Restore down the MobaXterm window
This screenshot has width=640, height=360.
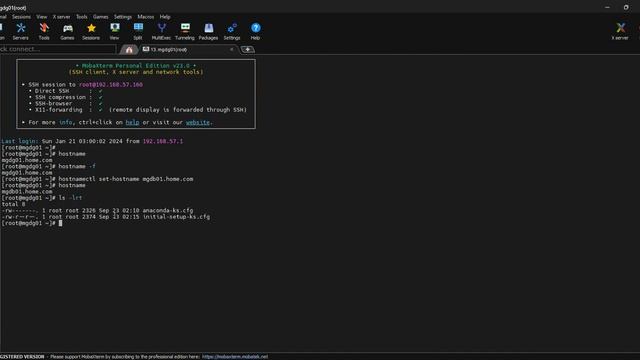pos(626,7)
